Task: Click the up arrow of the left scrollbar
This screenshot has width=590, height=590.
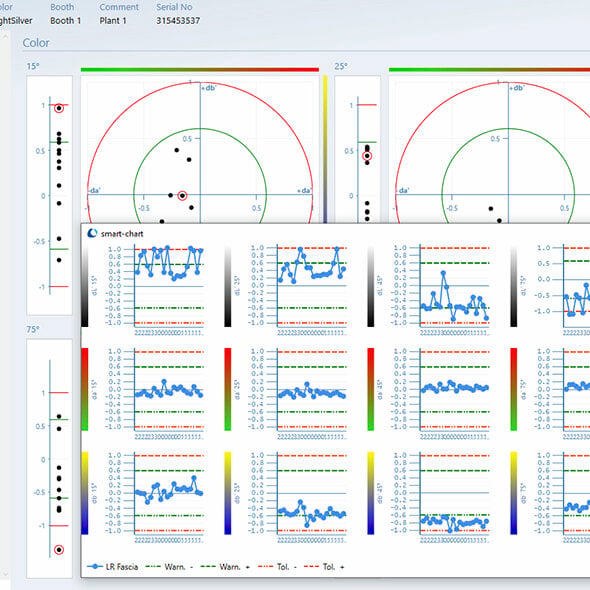Action: [5, 37]
